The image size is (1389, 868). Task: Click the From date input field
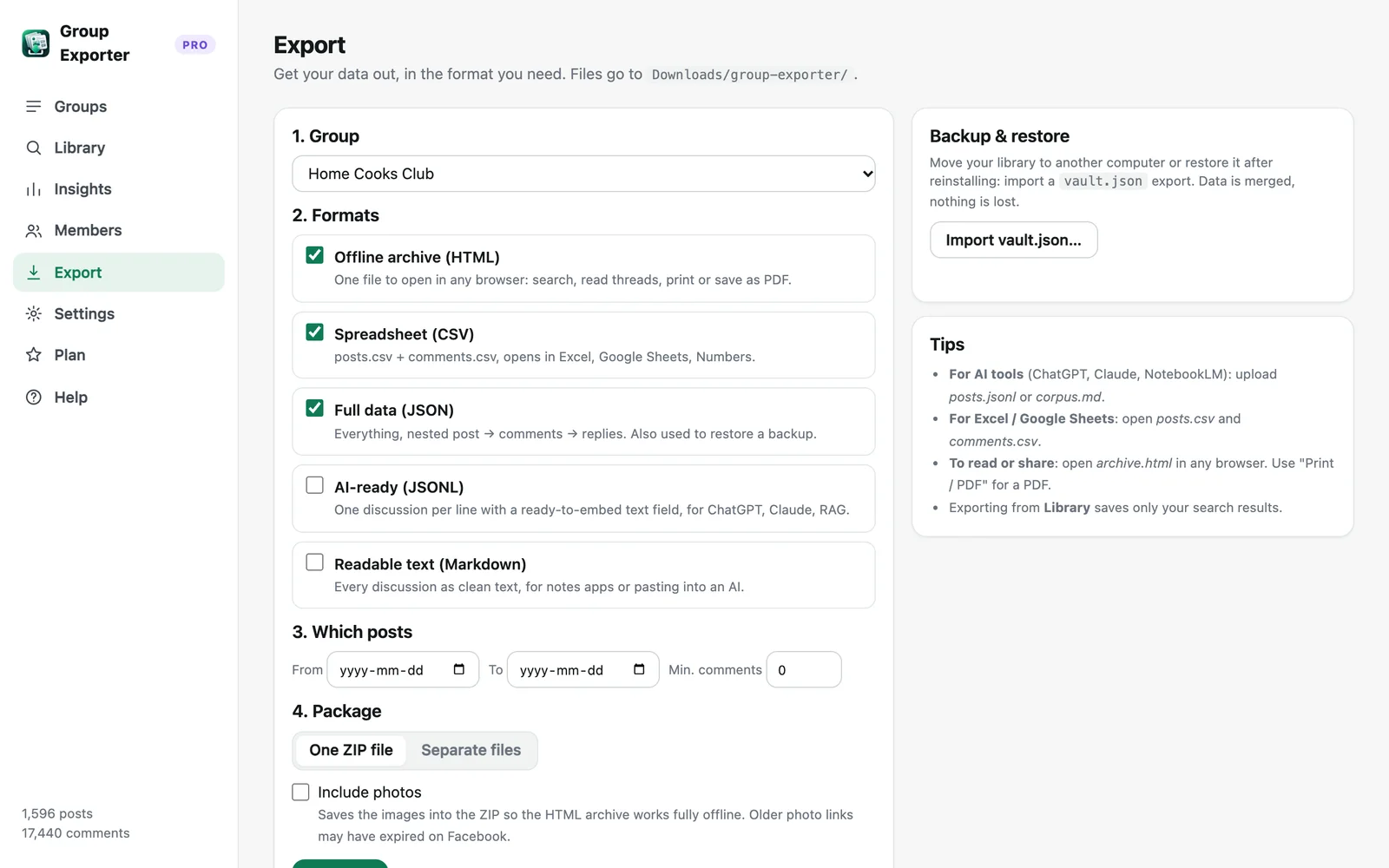403,669
